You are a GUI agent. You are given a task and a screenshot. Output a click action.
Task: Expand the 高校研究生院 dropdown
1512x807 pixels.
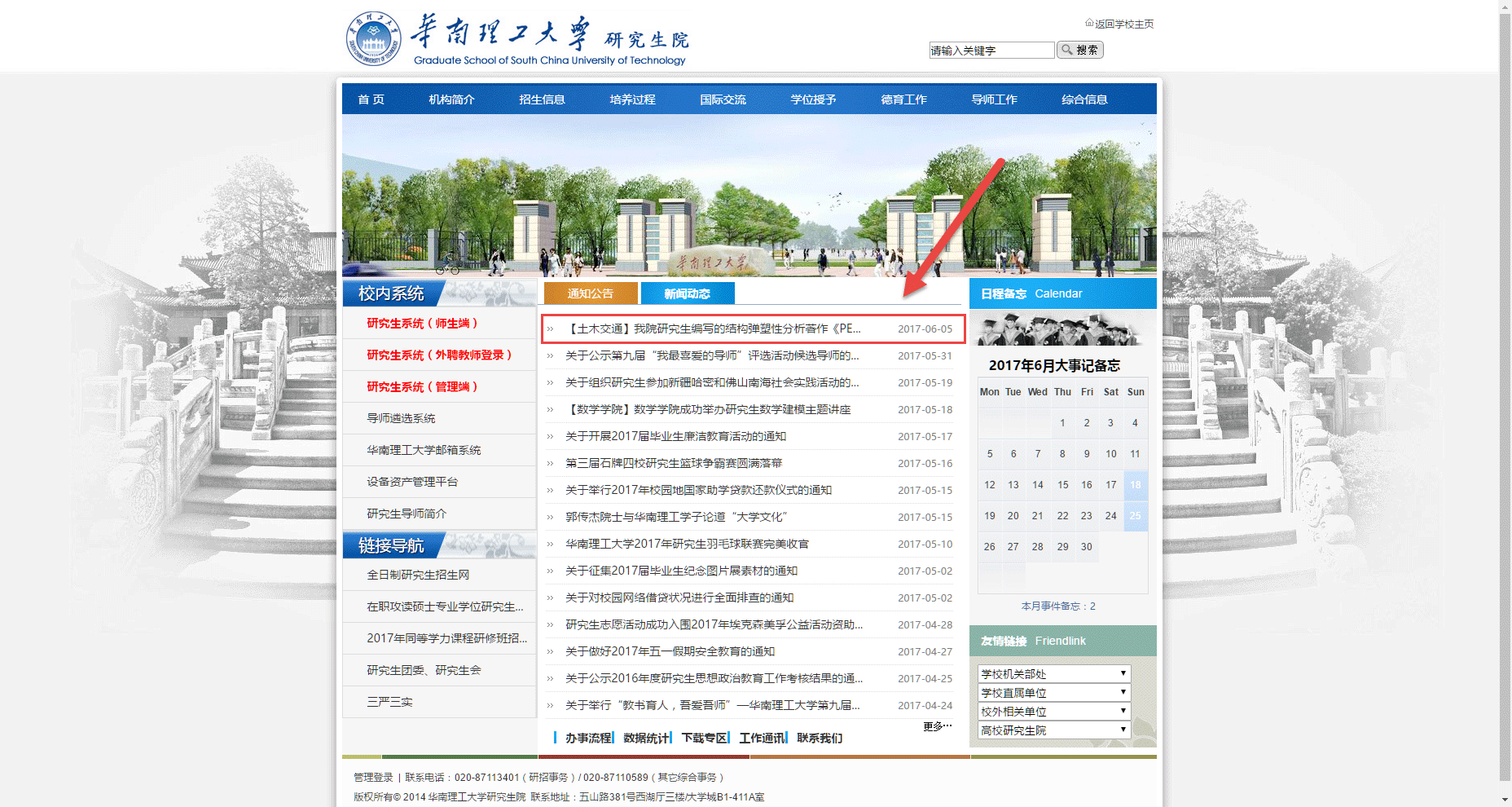[x=1054, y=730]
